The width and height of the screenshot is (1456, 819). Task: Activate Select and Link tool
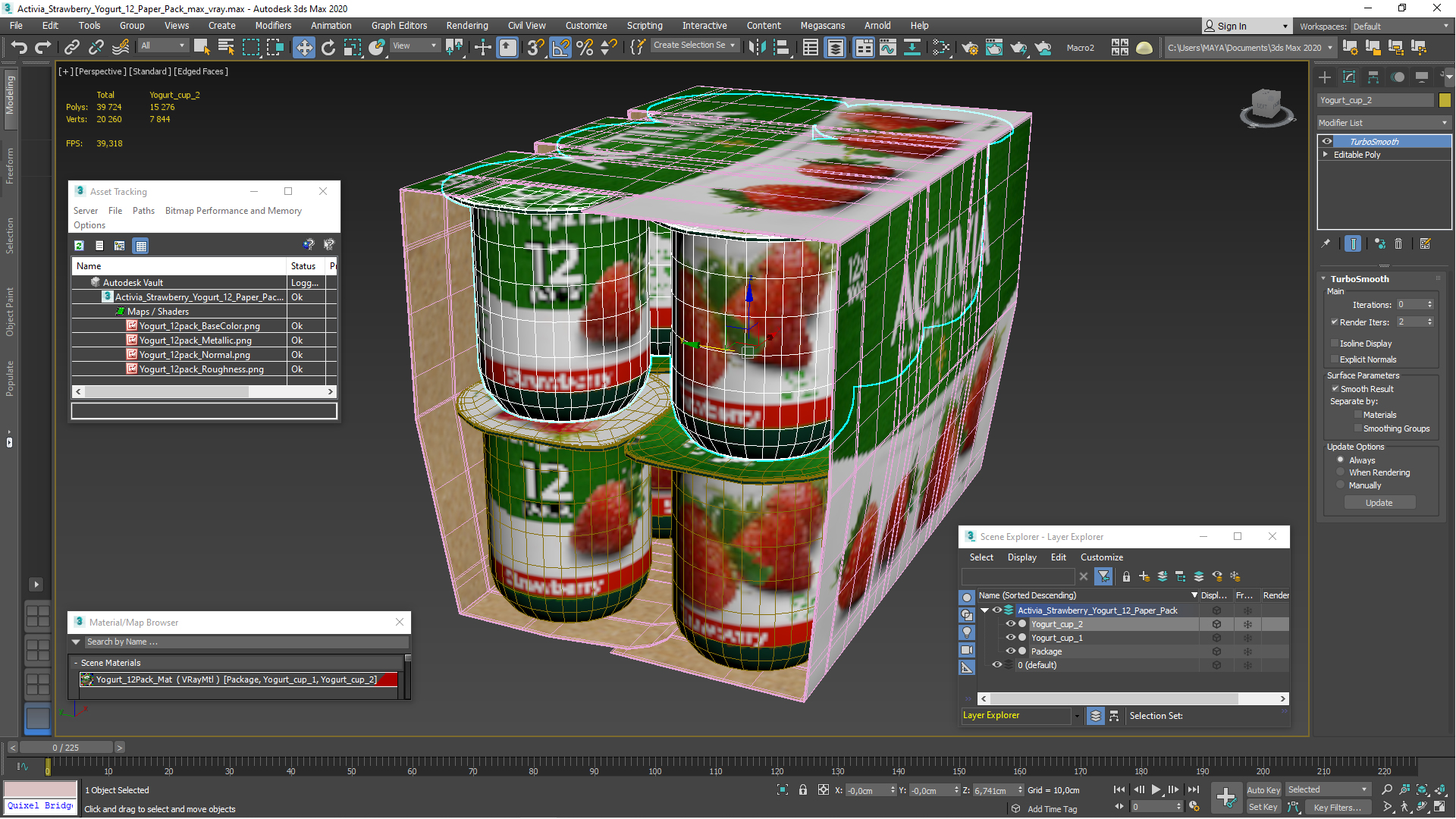[72, 47]
